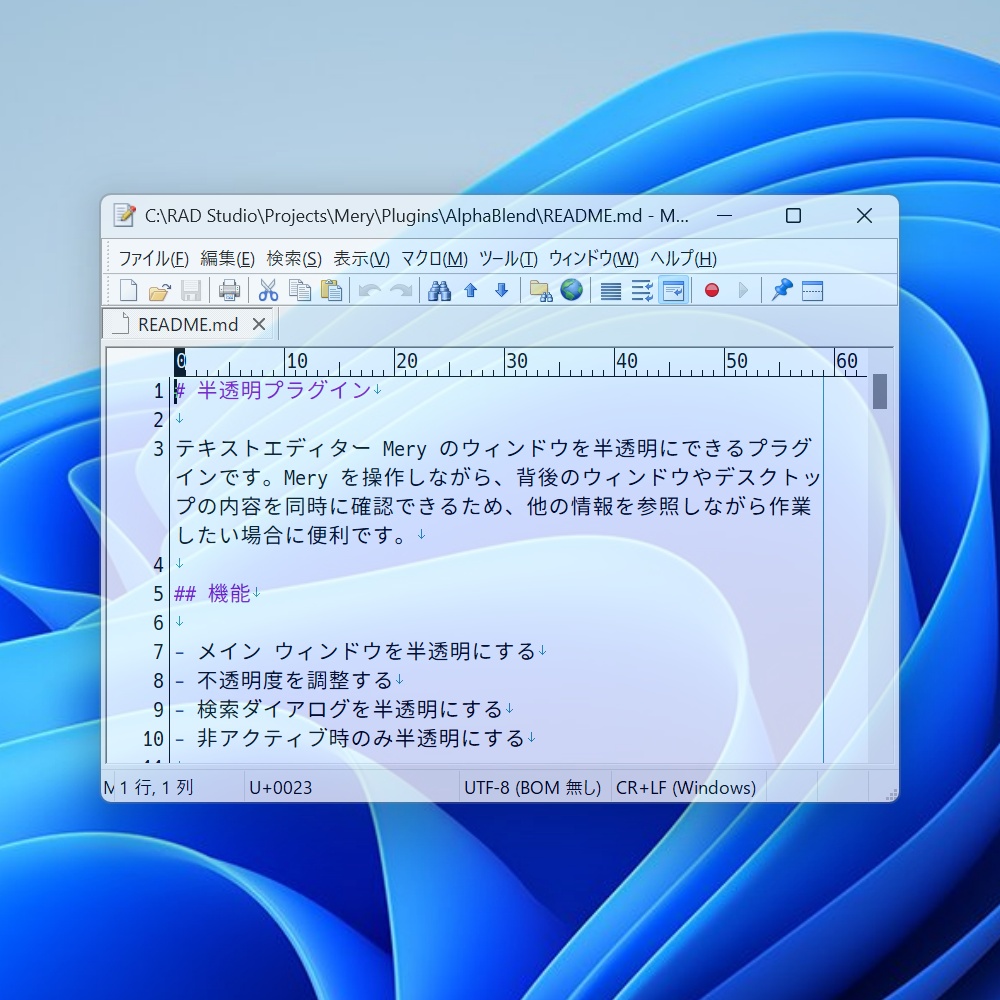The image size is (1000, 1000).
Task: Open the ファイル(F) menu
Action: click(153, 258)
